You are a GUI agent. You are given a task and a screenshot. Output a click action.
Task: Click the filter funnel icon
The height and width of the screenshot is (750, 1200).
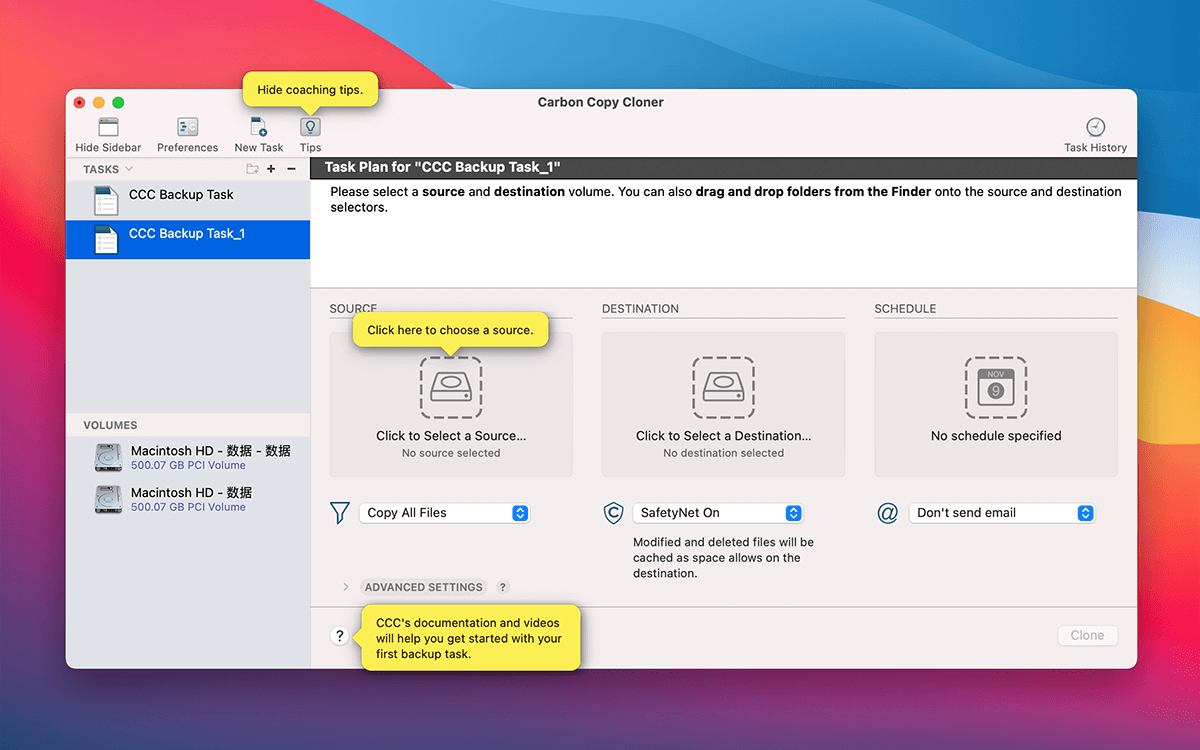click(339, 513)
